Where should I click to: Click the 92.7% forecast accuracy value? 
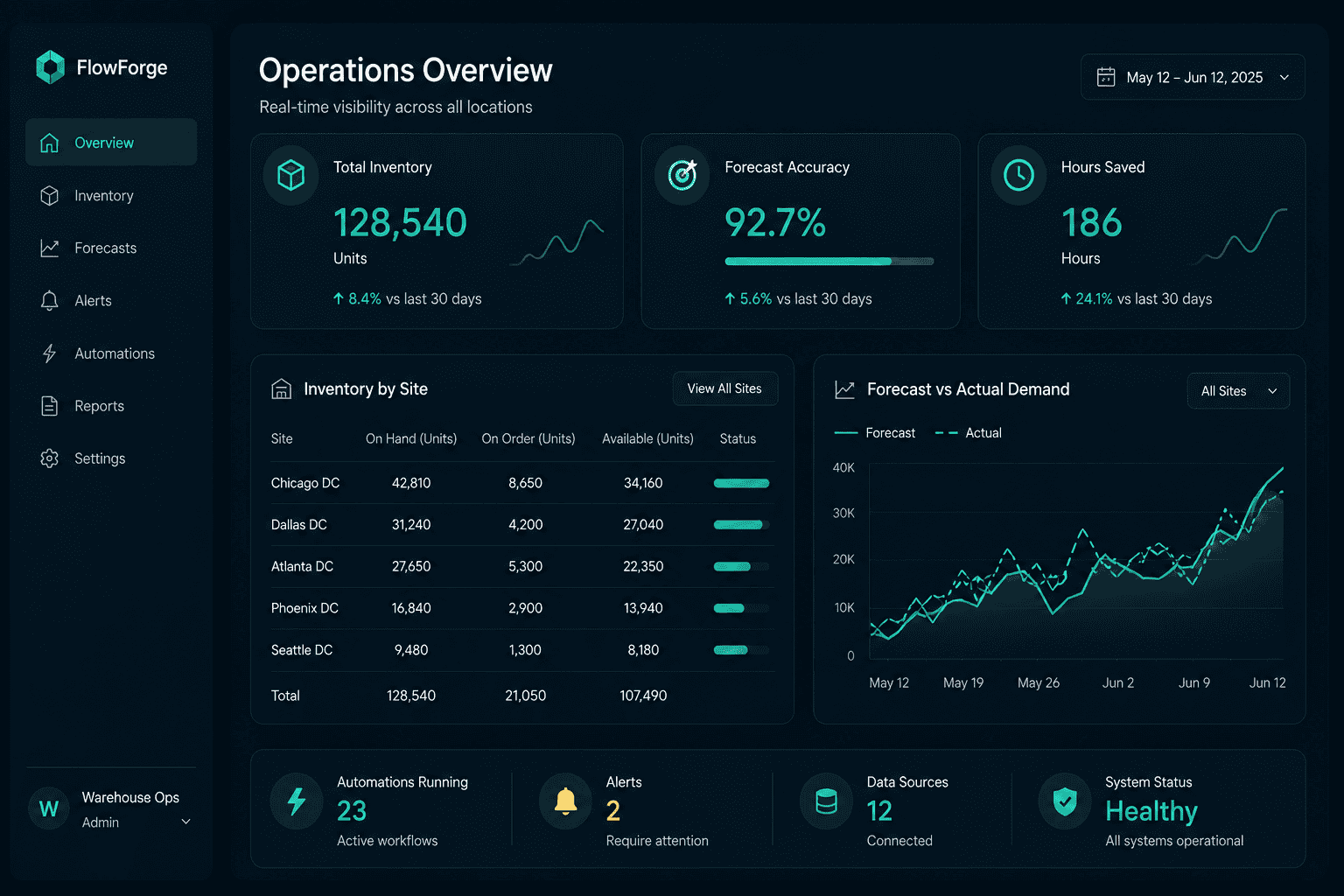(775, 222)
